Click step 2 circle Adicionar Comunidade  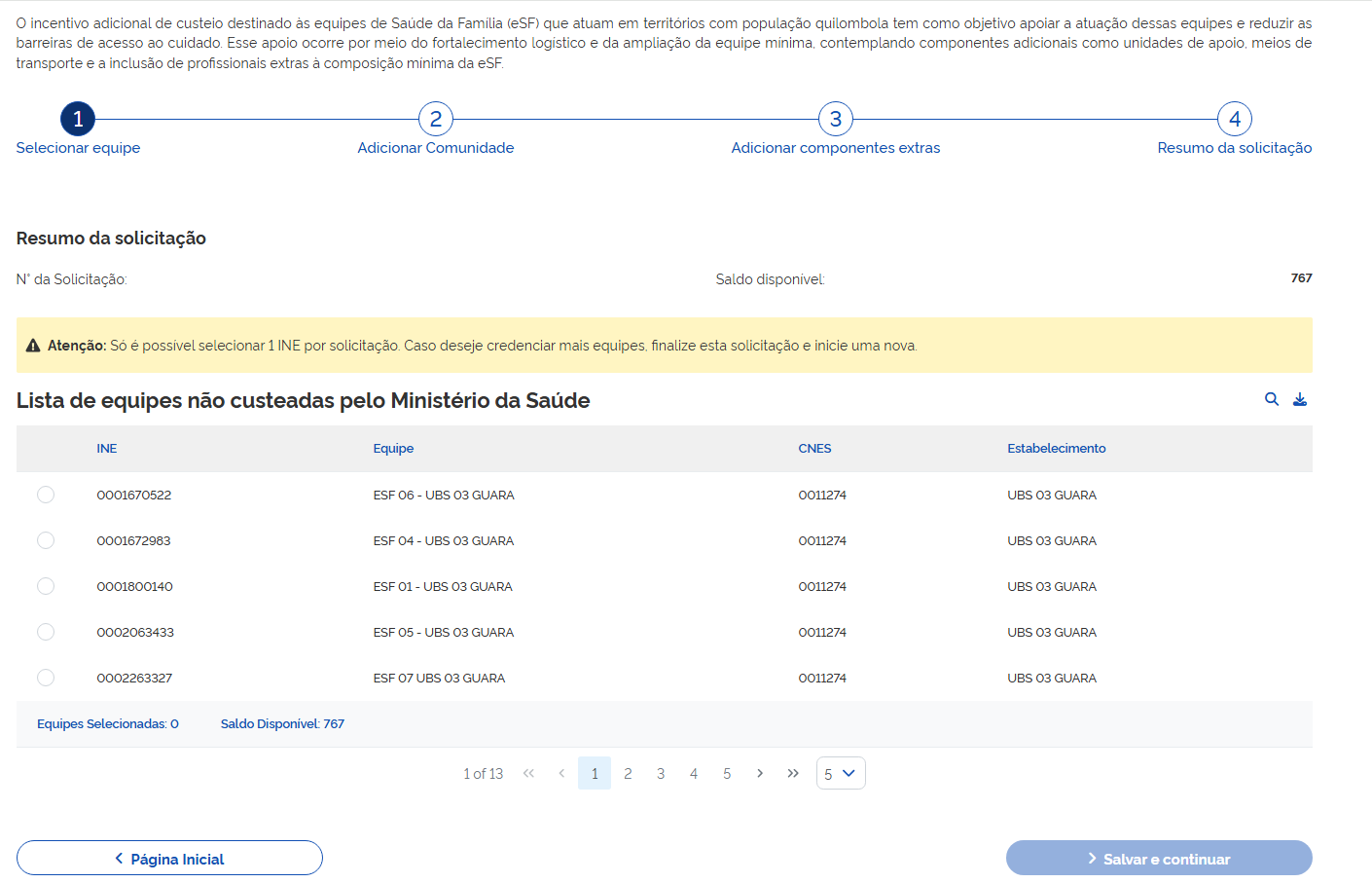pos(435,118)
